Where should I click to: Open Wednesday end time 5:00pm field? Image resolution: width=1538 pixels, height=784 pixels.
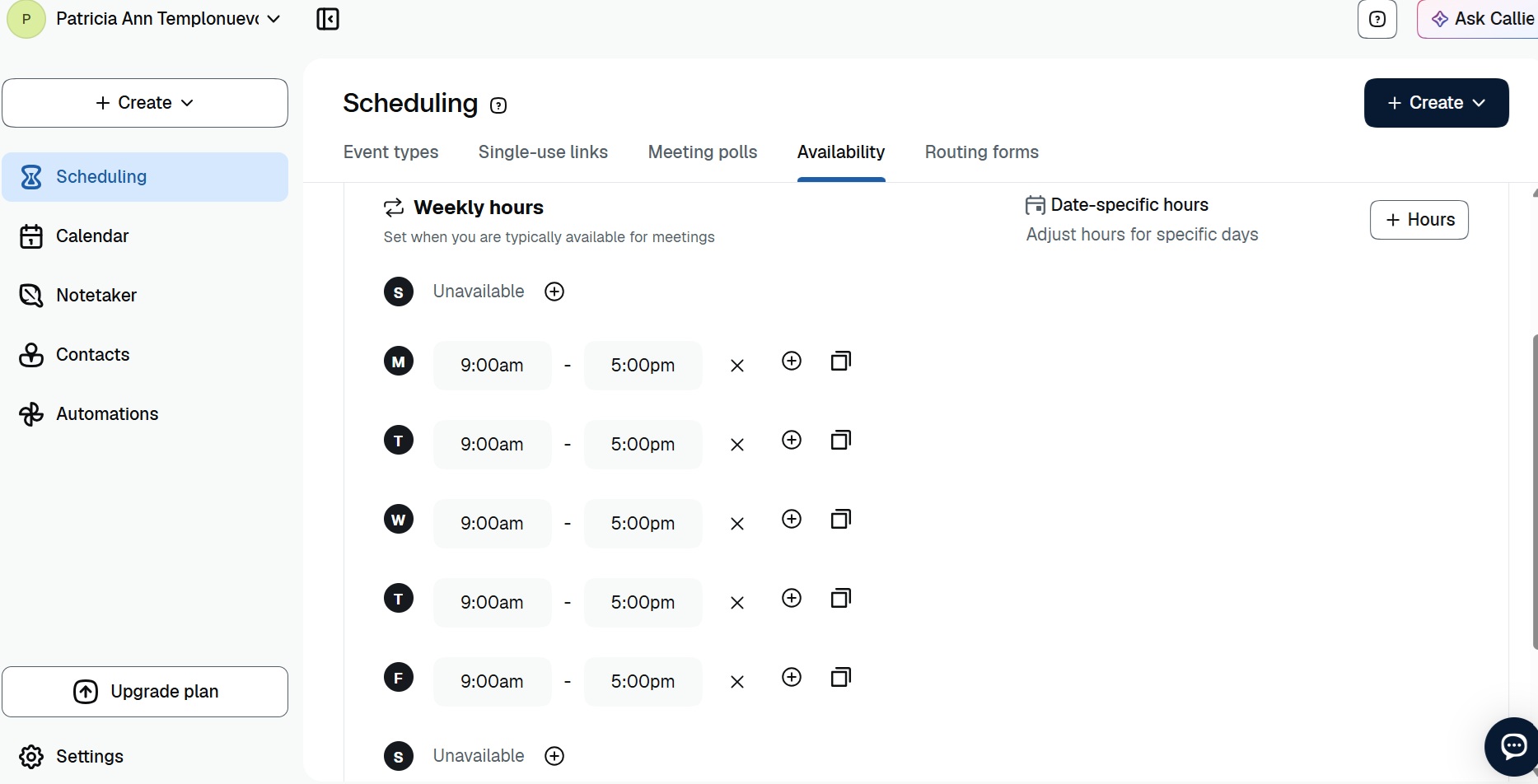click(643, 524)
